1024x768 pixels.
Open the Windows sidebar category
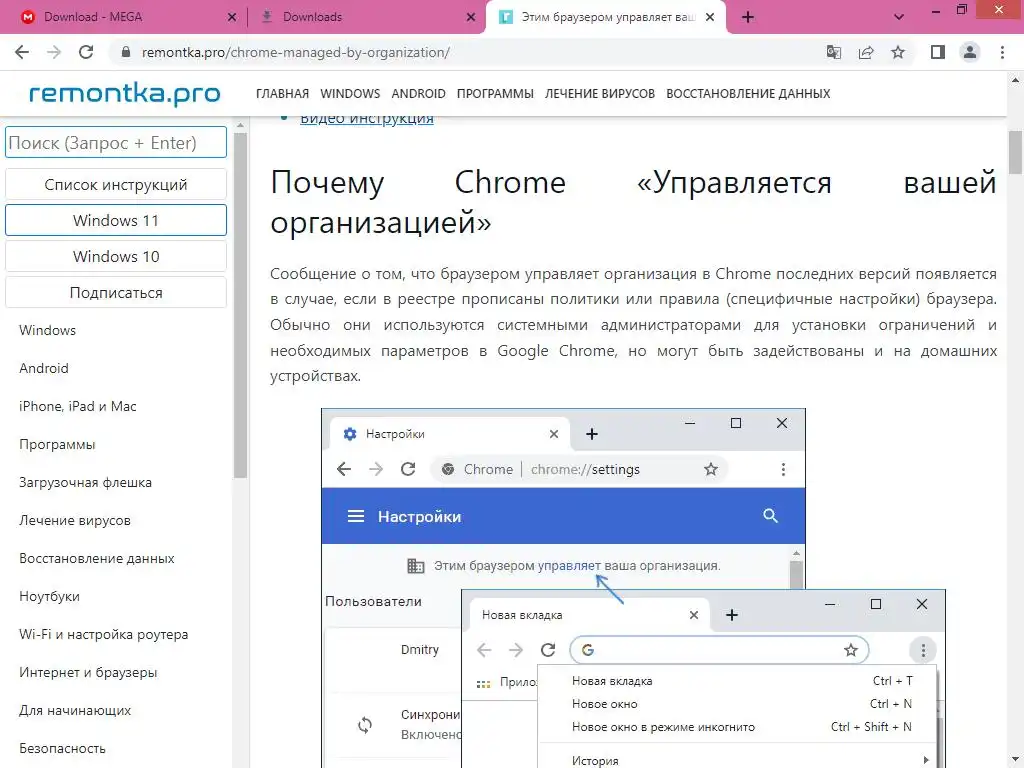coord(47,330)
